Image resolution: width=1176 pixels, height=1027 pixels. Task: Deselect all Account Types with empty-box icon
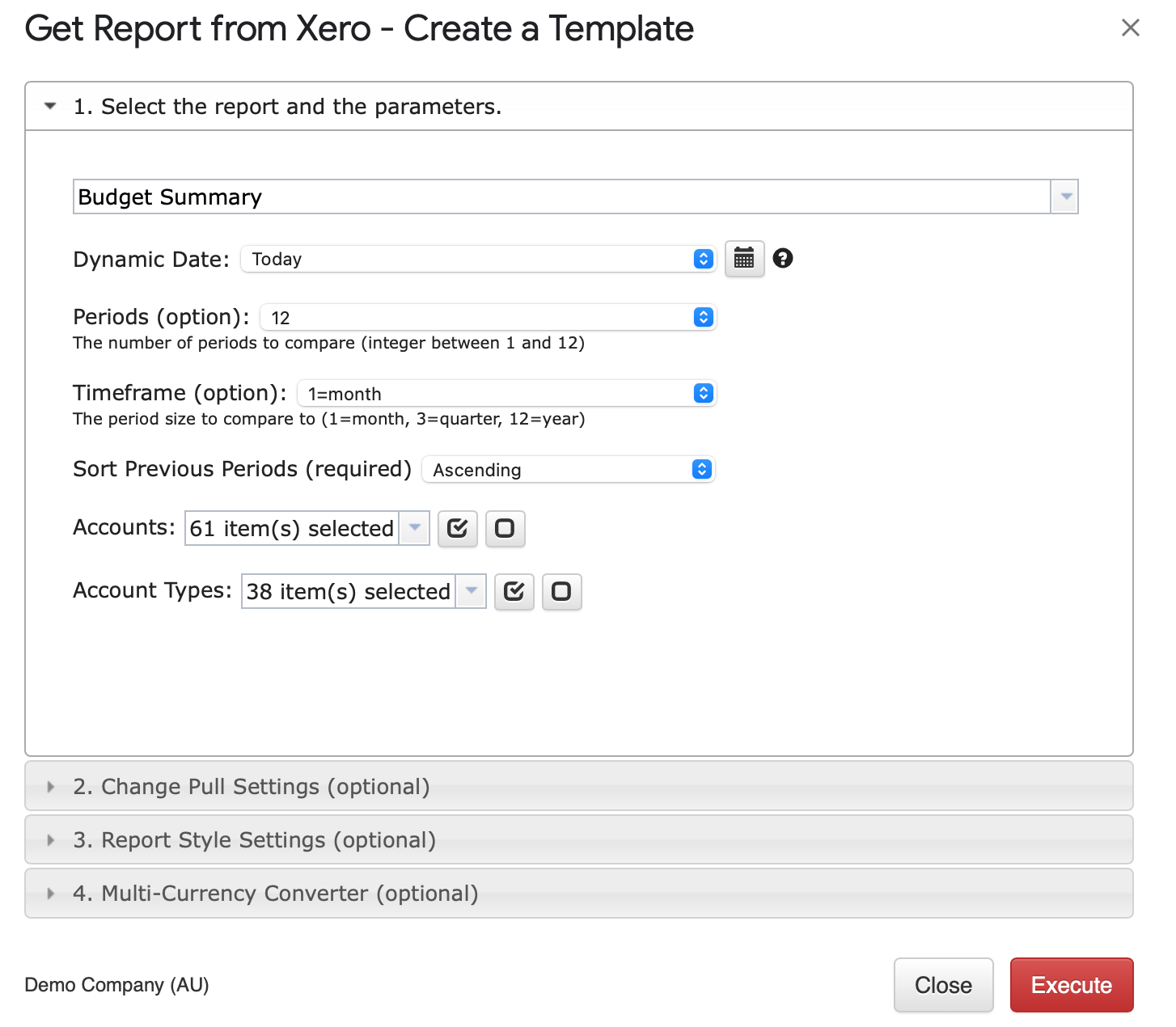[561, 591]
